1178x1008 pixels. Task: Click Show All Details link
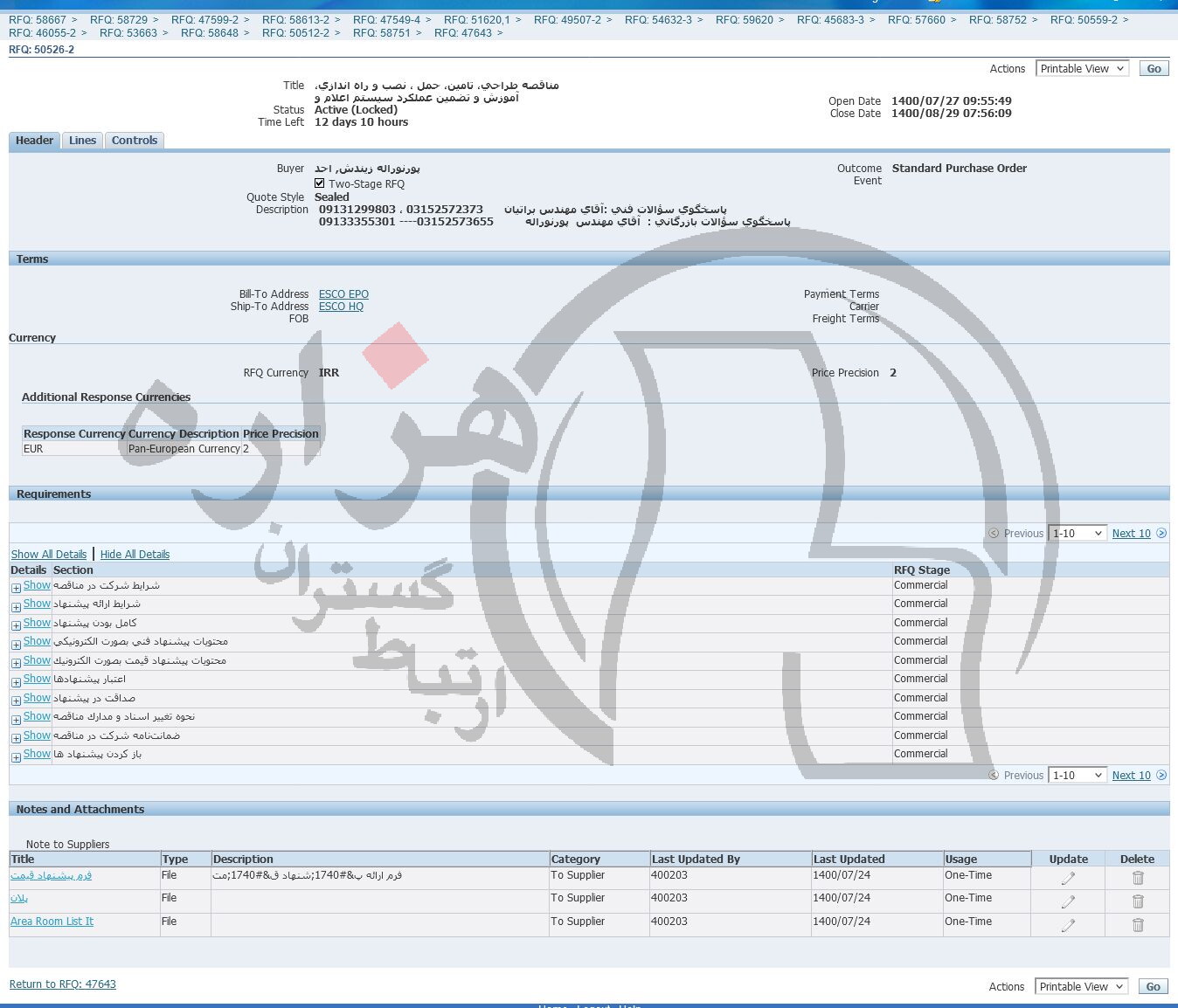(x=49, y=554)
